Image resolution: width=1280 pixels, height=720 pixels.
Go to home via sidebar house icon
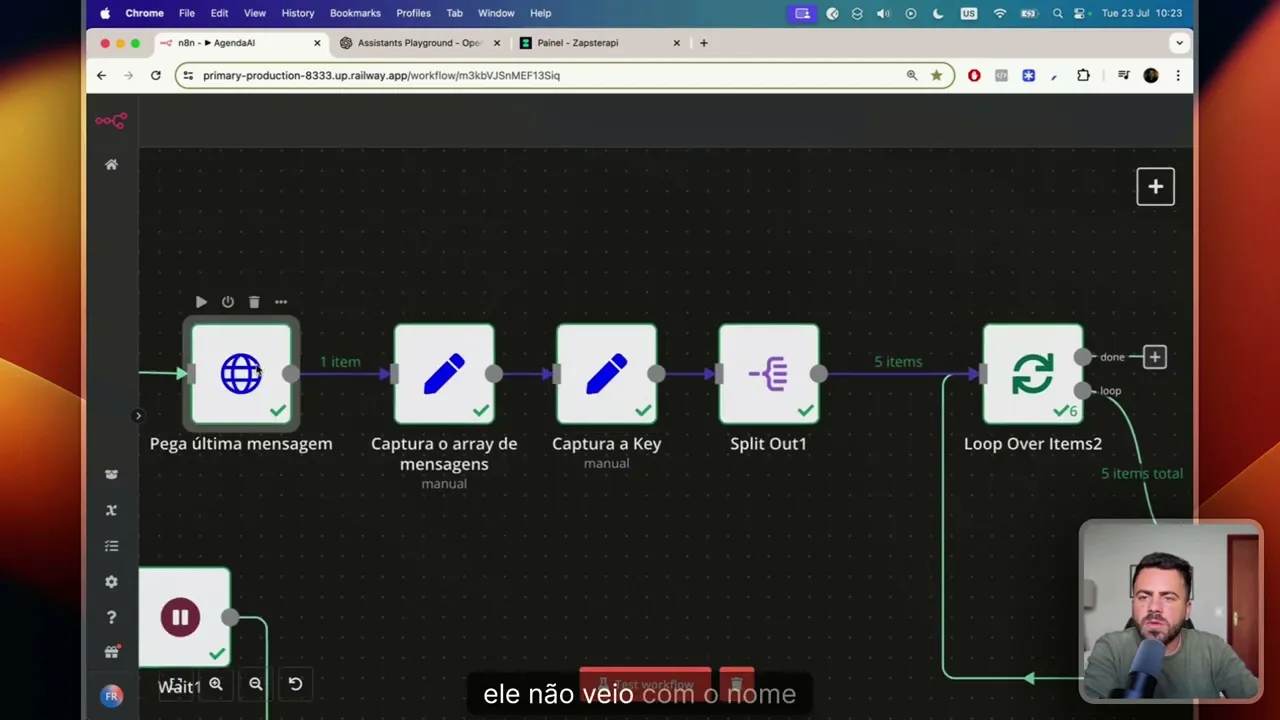(111, 164)
